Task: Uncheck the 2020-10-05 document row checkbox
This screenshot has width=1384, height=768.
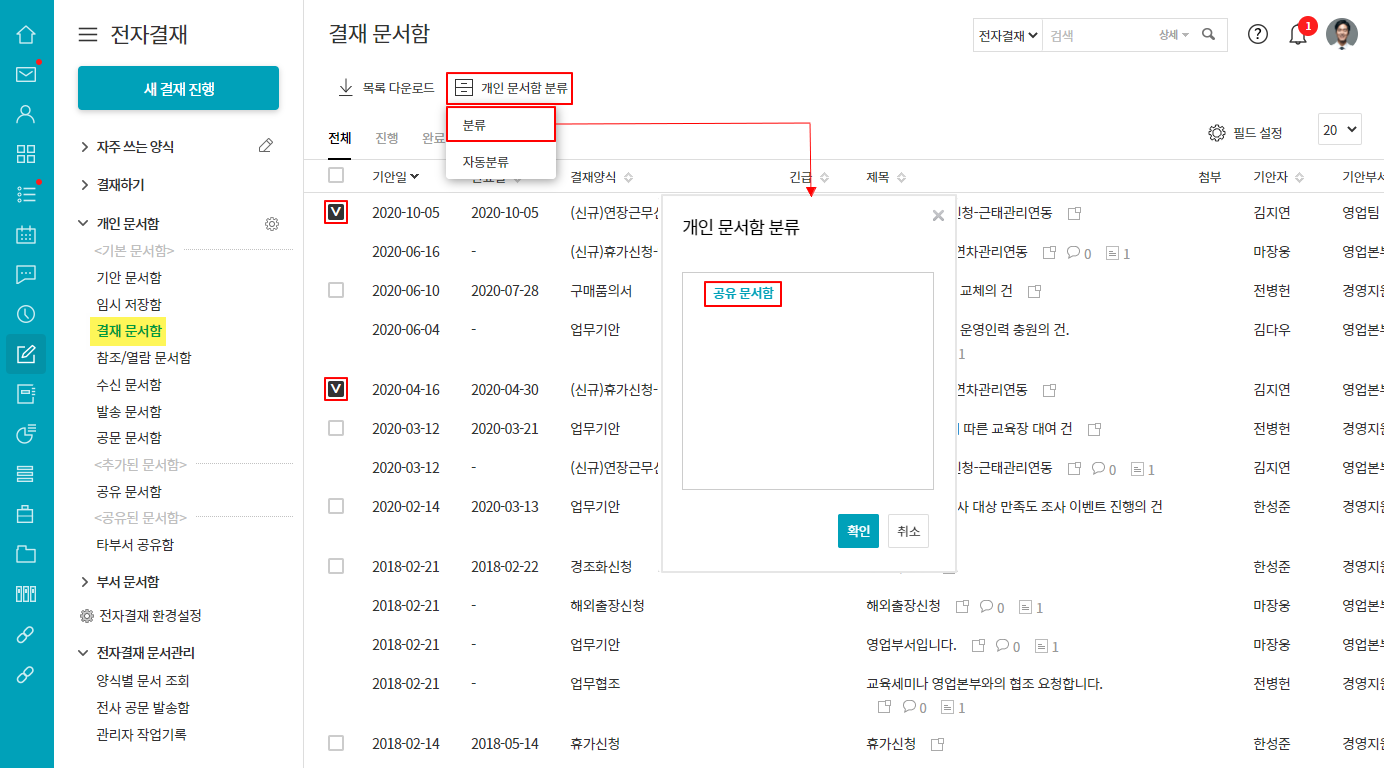Action: click(x=336, y=212)
